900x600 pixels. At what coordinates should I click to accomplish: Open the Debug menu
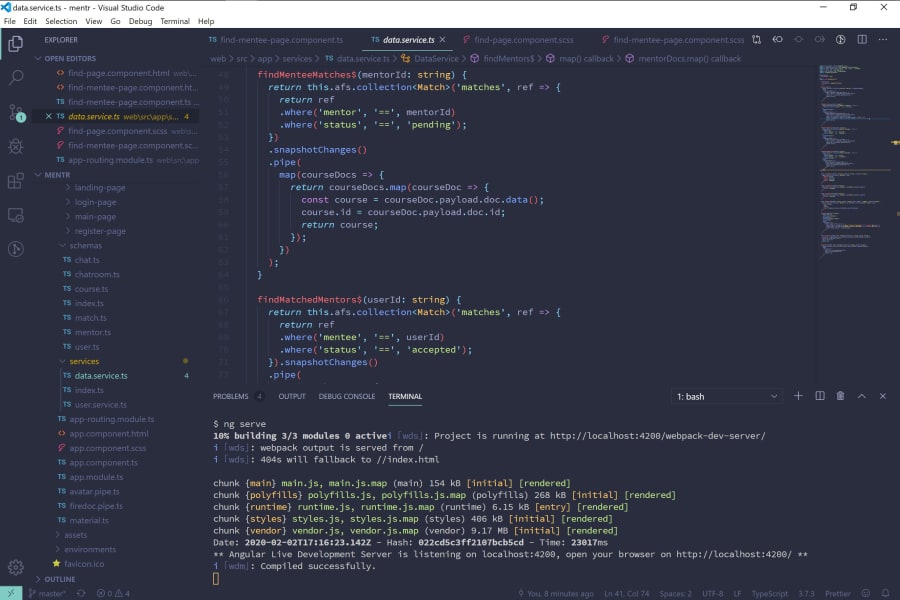(x=141, y=21)
